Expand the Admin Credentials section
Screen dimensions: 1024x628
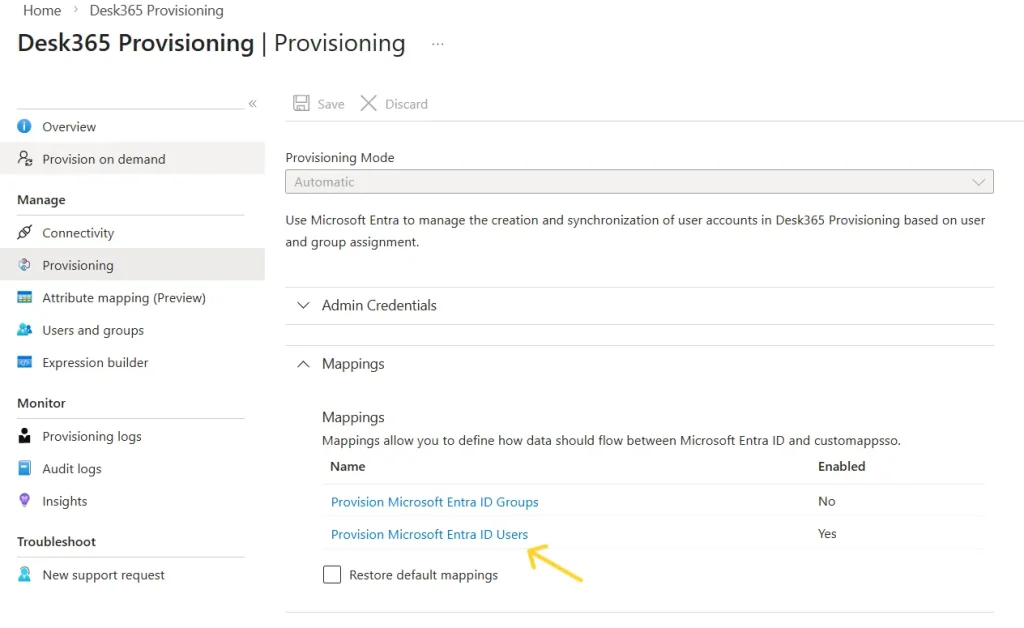(304, 306)
